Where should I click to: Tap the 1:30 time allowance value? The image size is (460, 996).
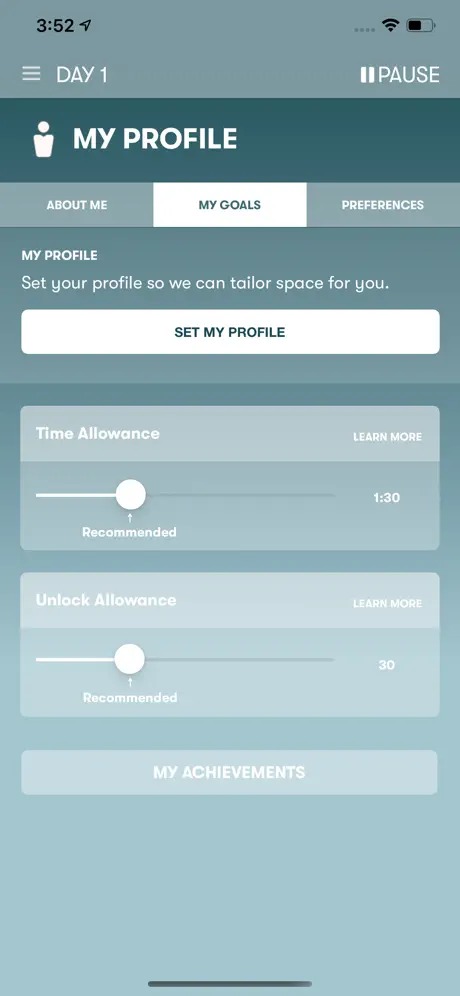[387, 497]
